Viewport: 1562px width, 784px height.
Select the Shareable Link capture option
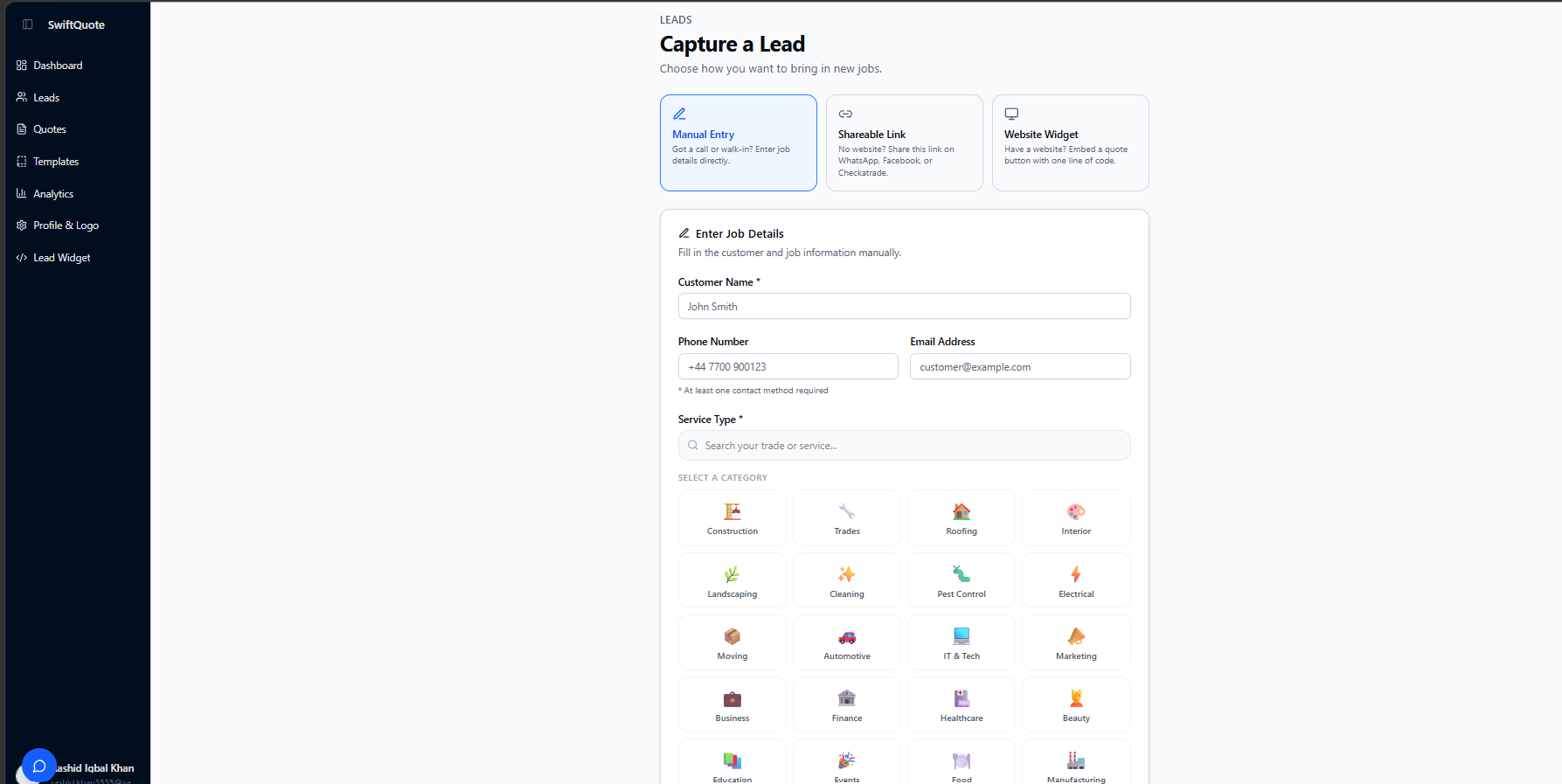point(905,142)
